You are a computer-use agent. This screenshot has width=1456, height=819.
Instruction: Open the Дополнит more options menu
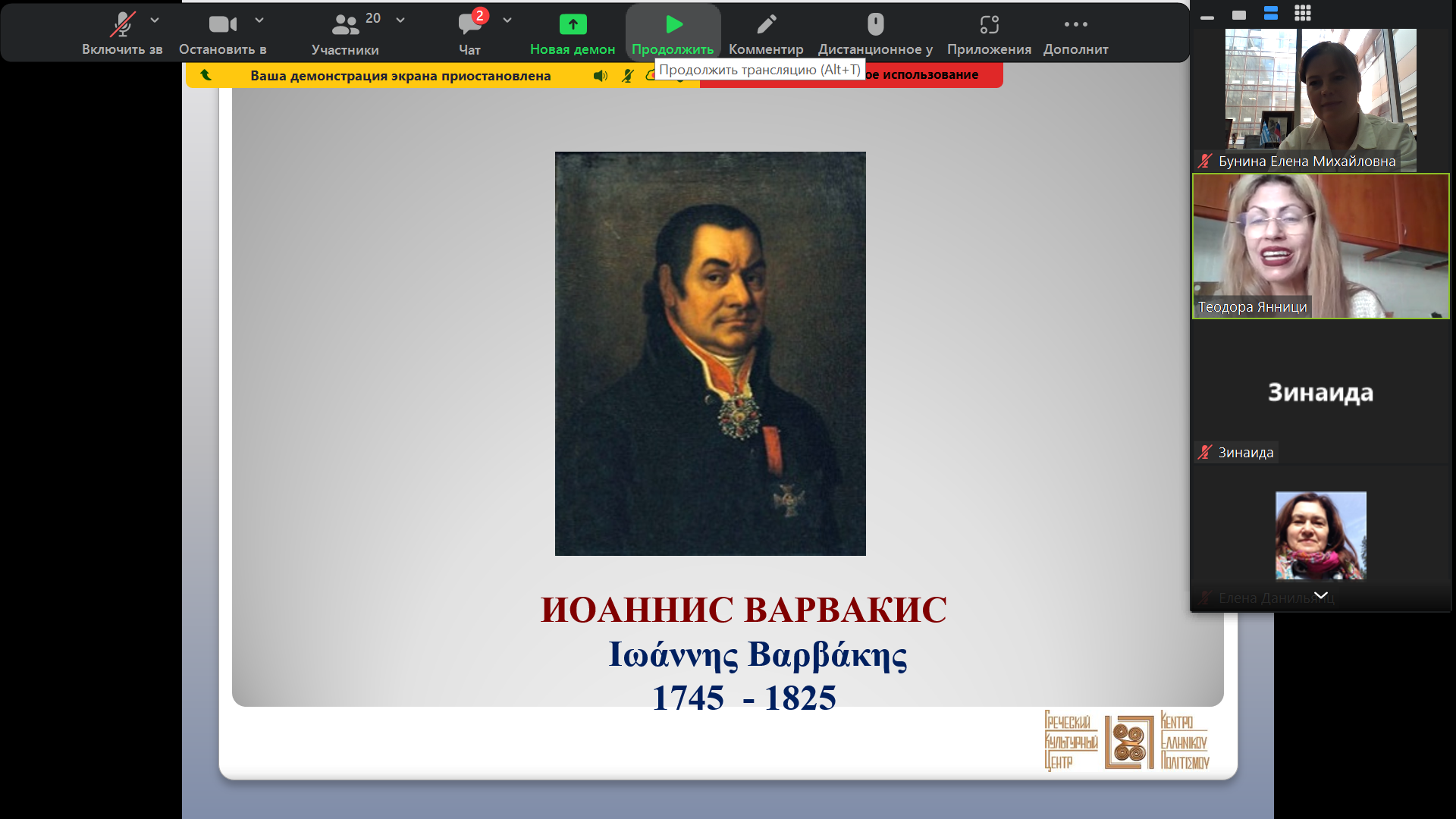[1075, 33]
